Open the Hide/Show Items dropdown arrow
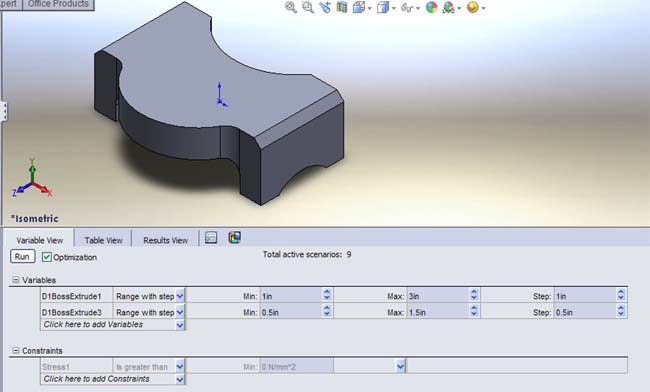The image size is (650, 392). (x=418, y=8)
